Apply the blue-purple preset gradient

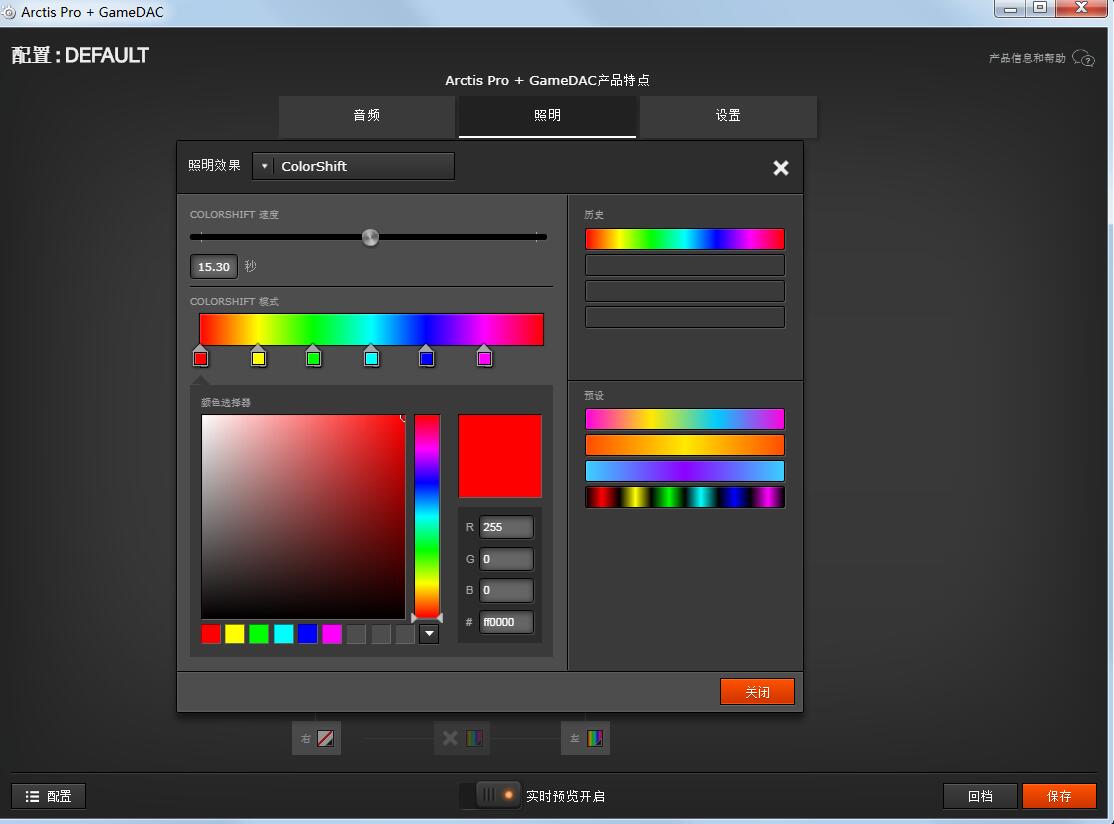pyautogui.click(x=685, y=471)
